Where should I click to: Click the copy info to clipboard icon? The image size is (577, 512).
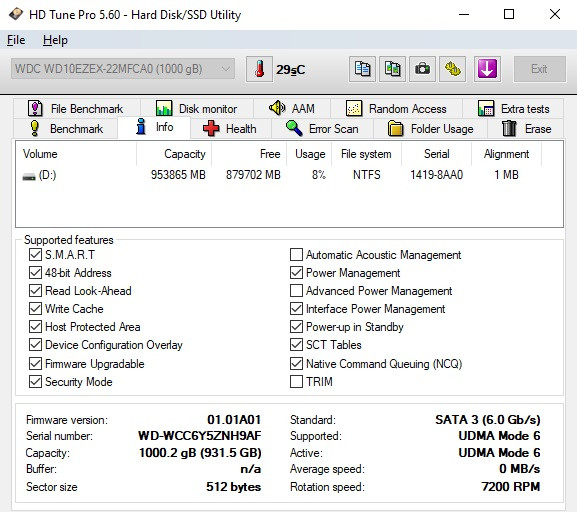(362, 69)
